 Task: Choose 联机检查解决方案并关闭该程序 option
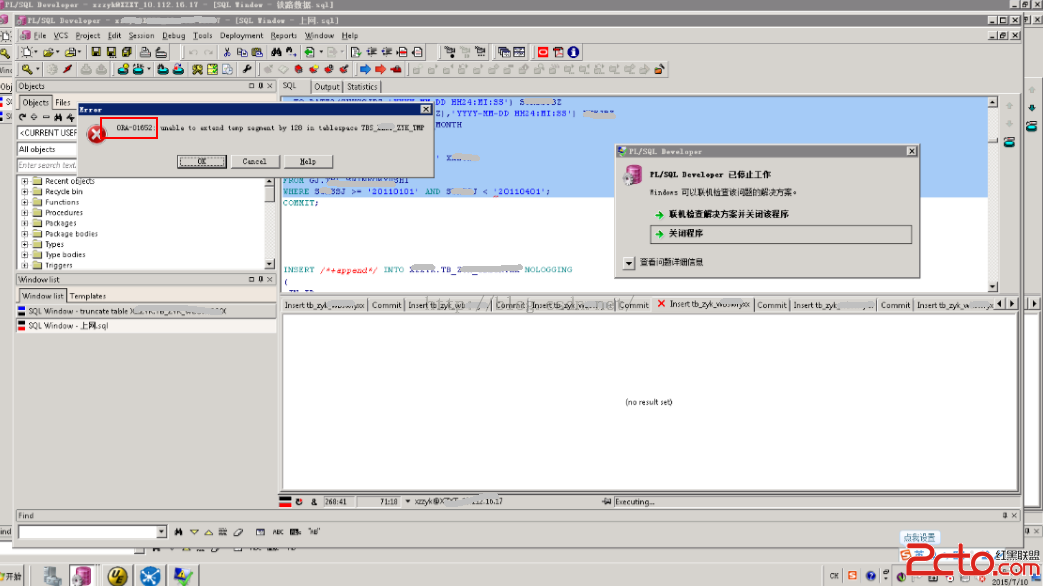pyautogui.click(x=728, y=214)
